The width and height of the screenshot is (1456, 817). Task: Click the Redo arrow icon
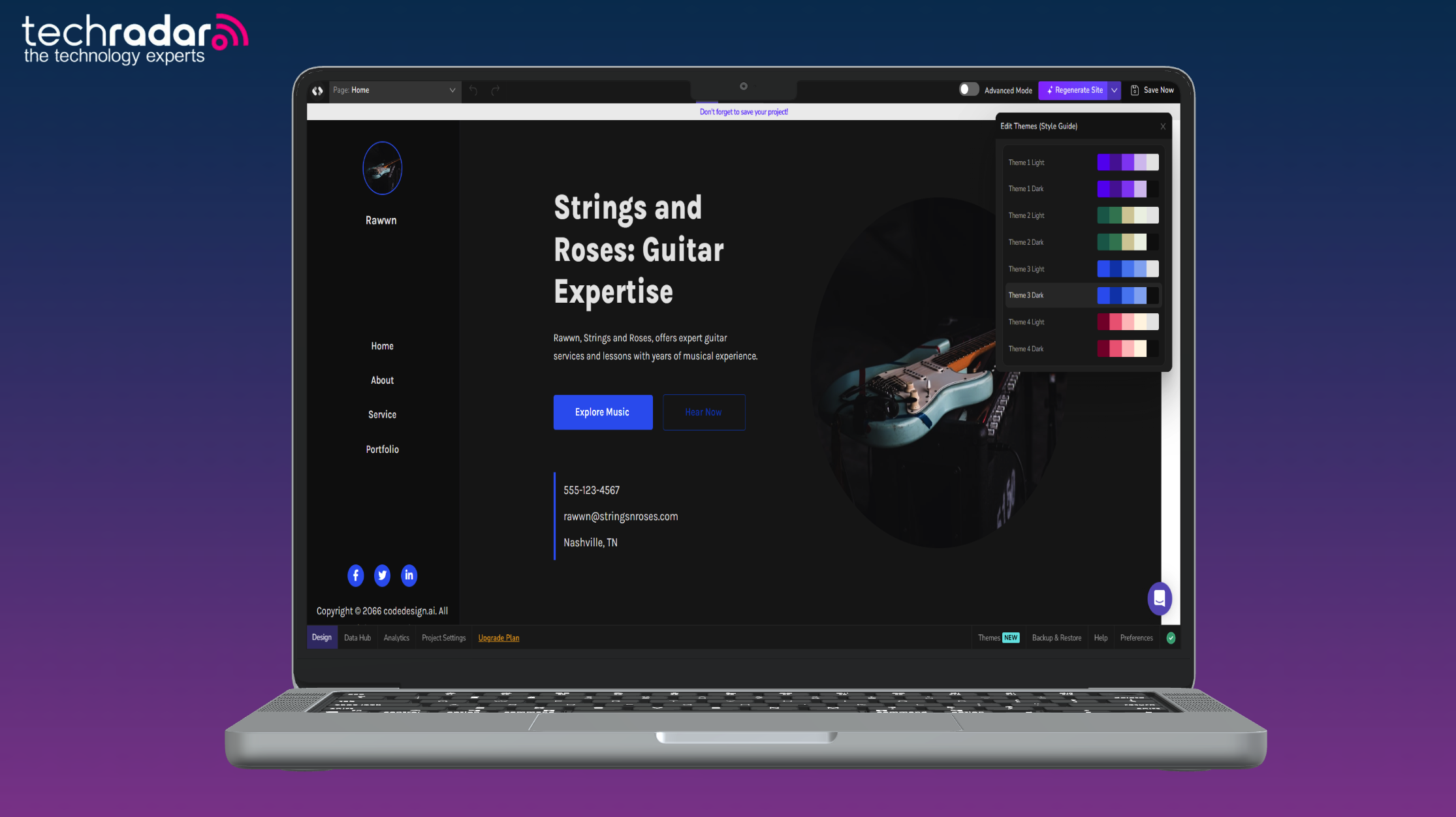(x=495, y=91)
